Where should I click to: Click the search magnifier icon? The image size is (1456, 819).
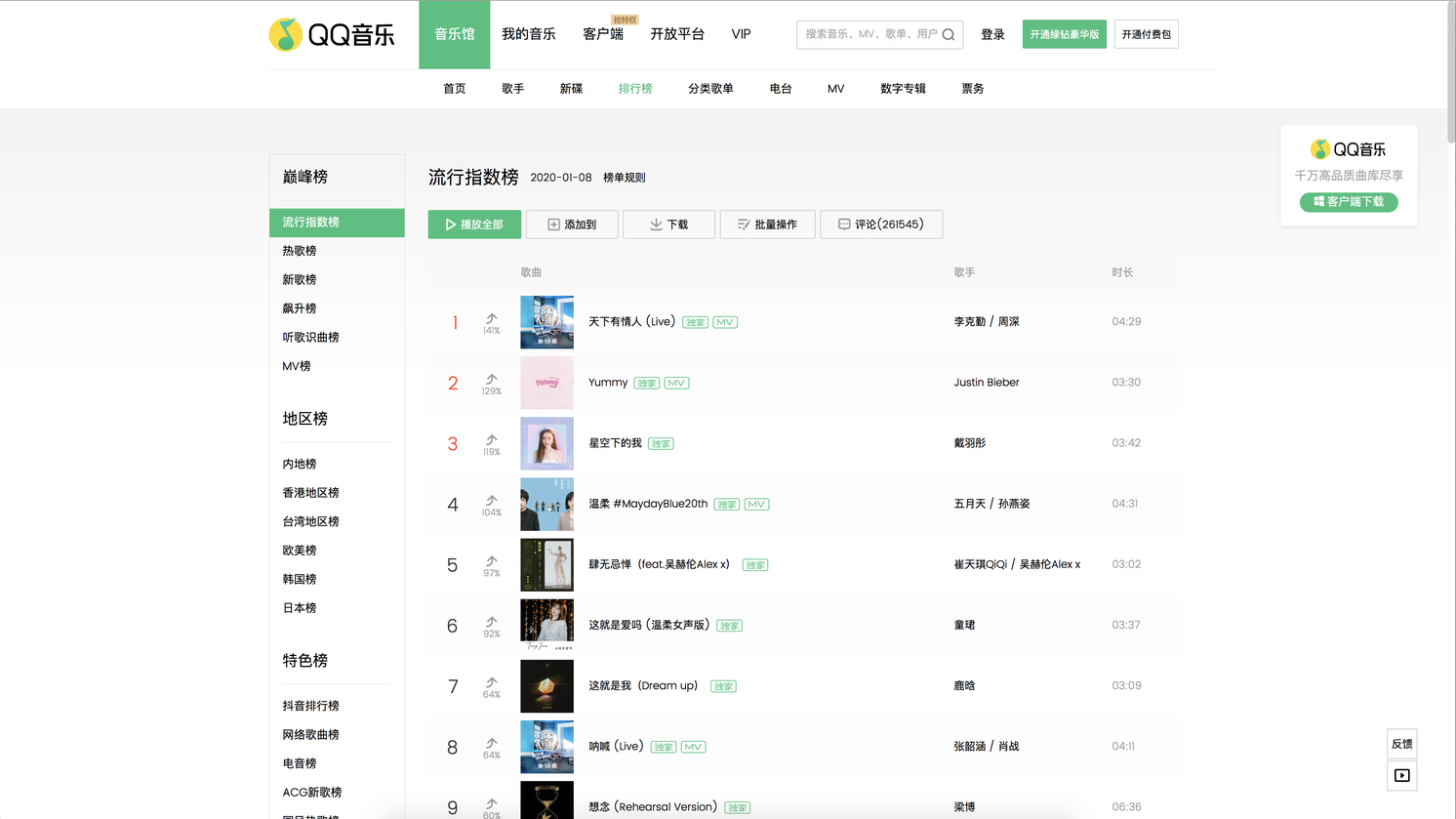pos(948,34)
